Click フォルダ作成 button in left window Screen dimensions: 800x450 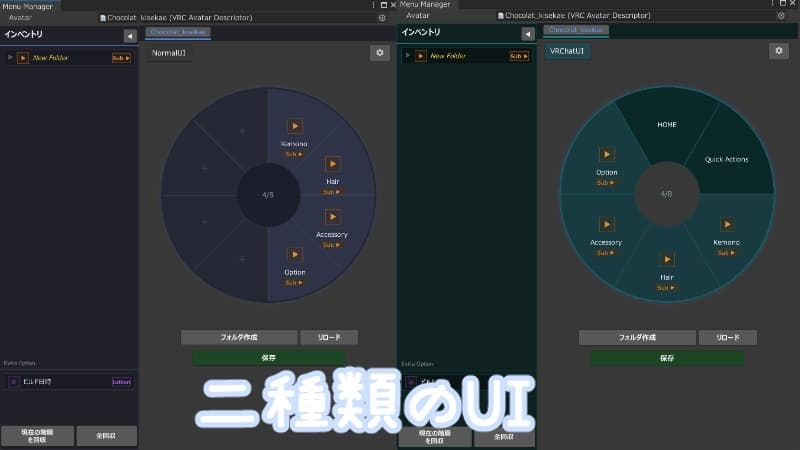239,337
